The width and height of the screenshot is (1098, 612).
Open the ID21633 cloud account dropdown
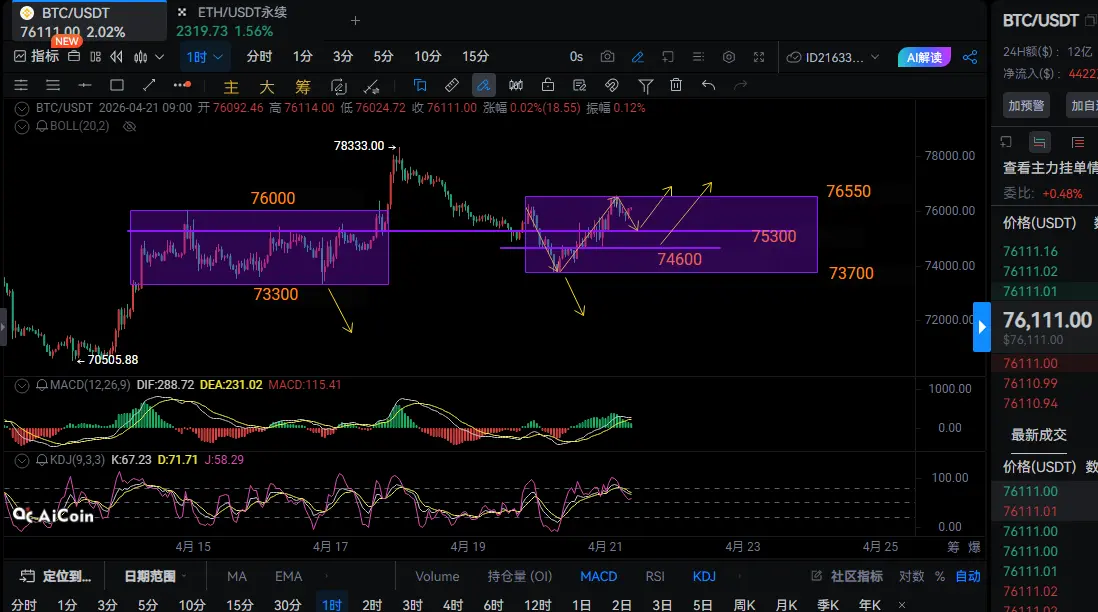pyautogui.click(x=833, y=57)
